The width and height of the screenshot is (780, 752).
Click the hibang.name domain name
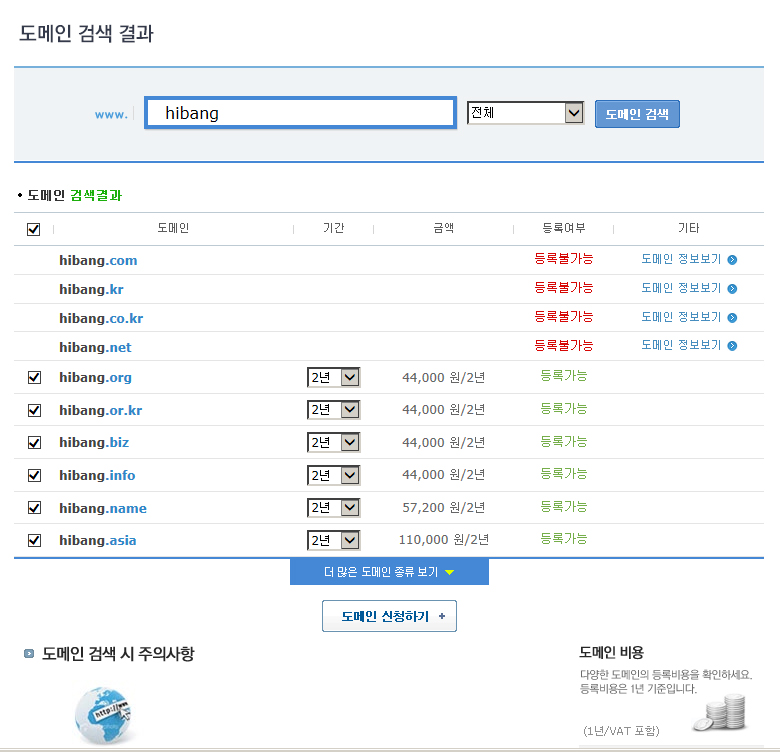click(x=103, y=508)
